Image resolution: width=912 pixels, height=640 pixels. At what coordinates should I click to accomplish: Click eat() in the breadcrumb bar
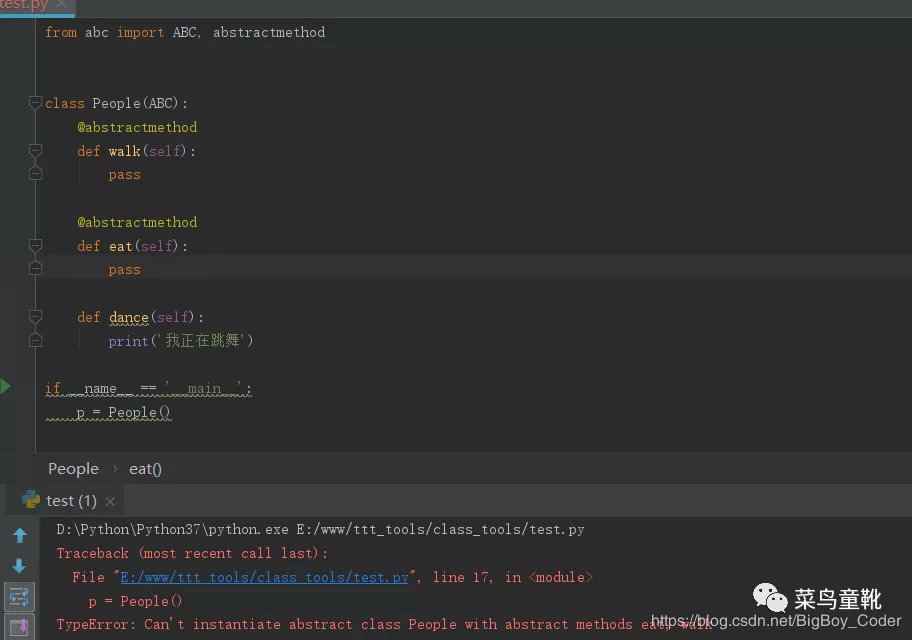[145, 469]
